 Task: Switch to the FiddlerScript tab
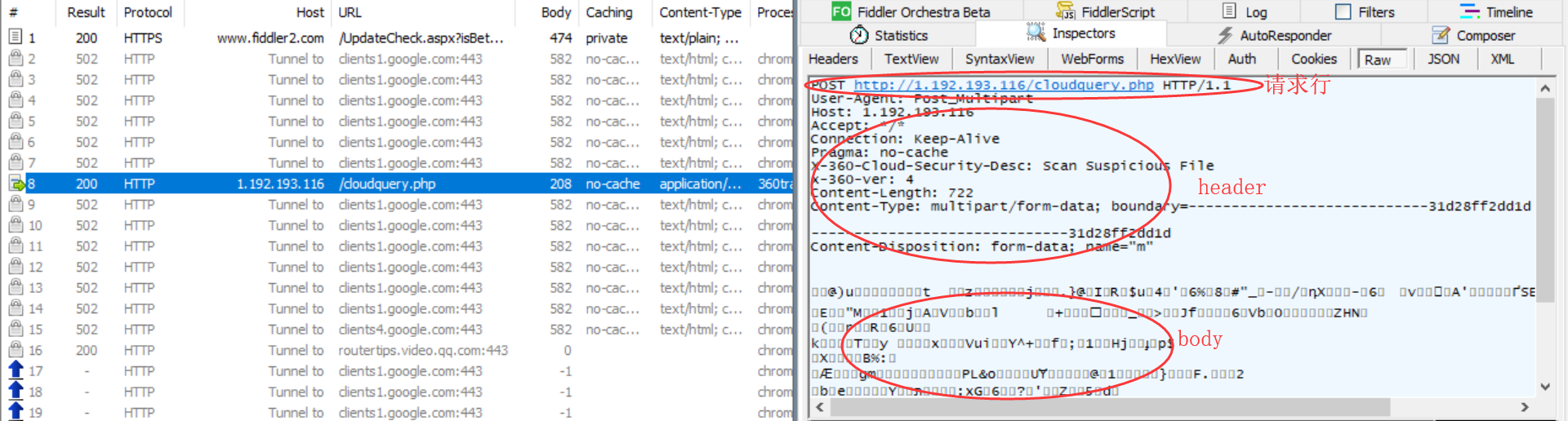click(x=1106, y=11)
